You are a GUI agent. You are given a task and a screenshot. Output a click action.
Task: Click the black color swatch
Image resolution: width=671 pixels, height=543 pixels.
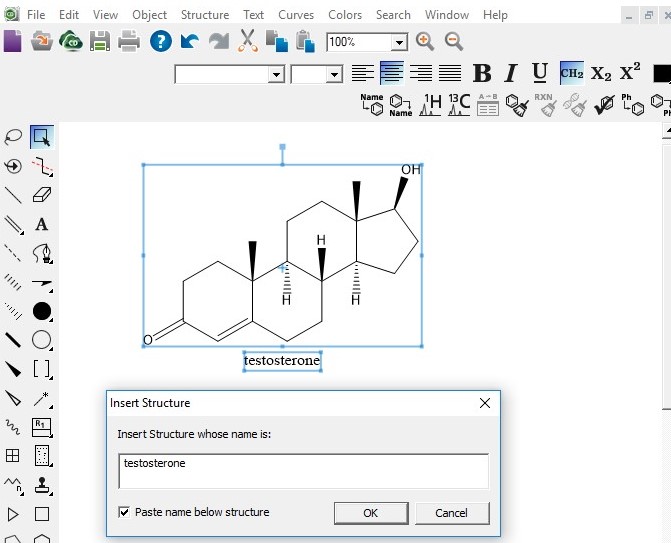(661, 74)
